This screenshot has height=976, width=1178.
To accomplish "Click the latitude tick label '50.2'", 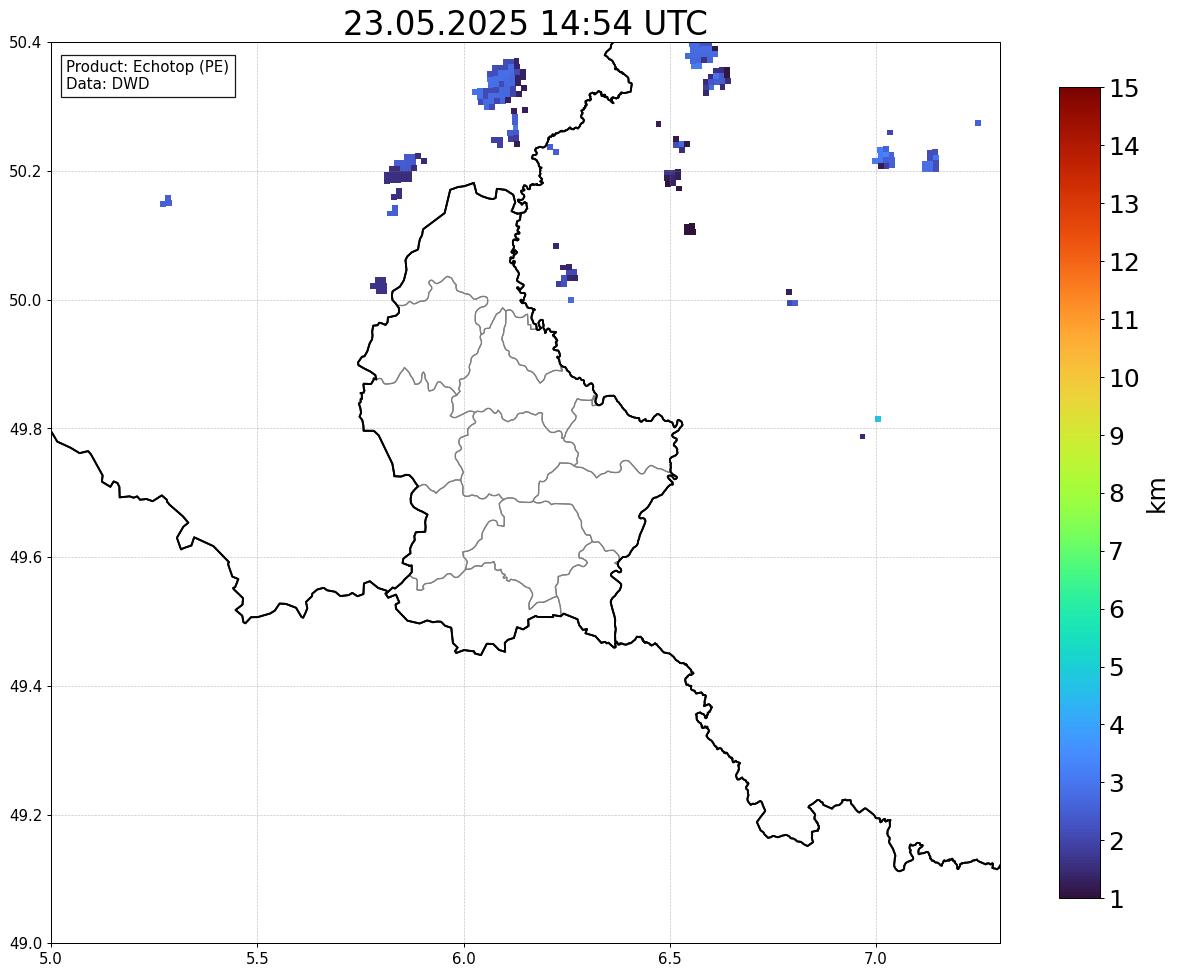I will tap(24, 171).
